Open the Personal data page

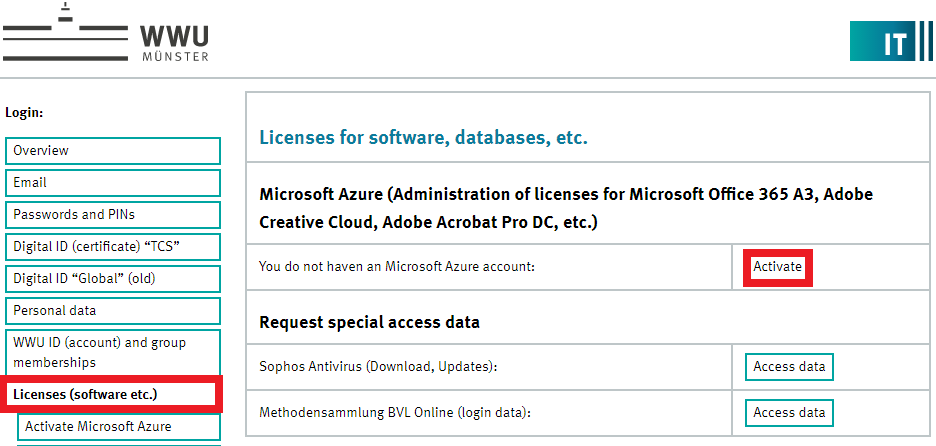click(112, 311)
